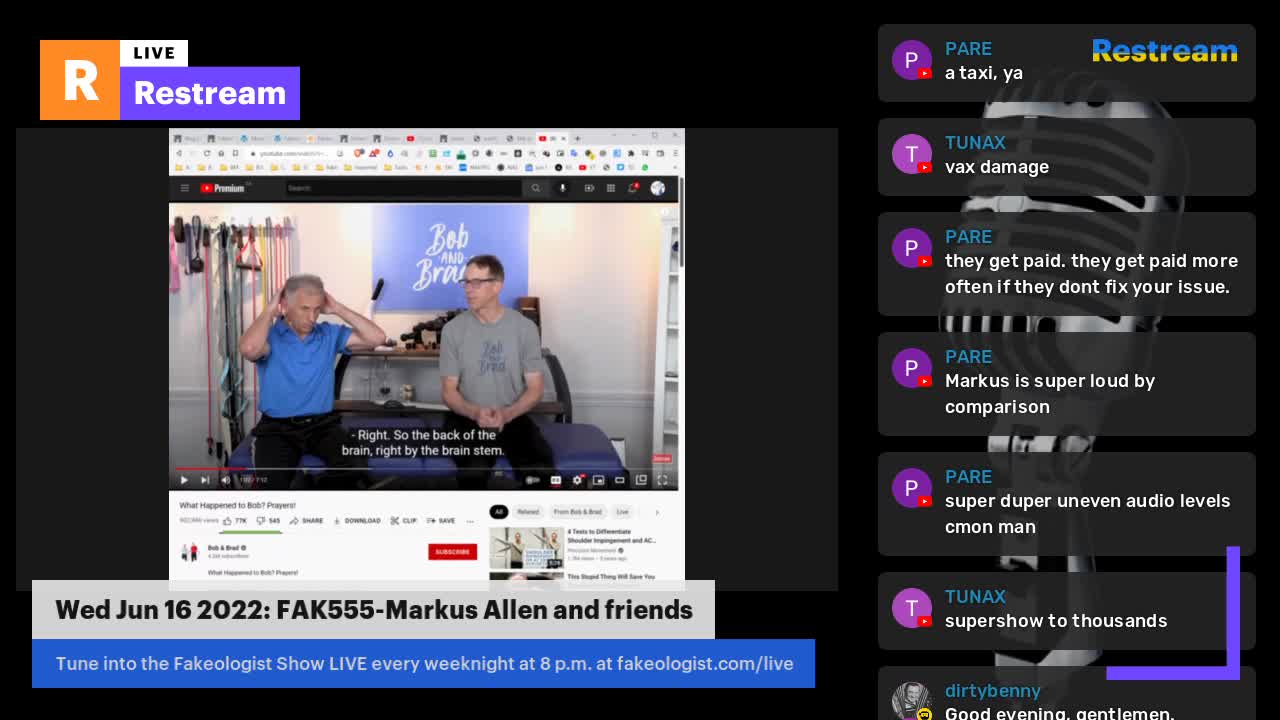Screen dimensions: 1280x720
Task: Reload the browser page
Action: point(207,153)
